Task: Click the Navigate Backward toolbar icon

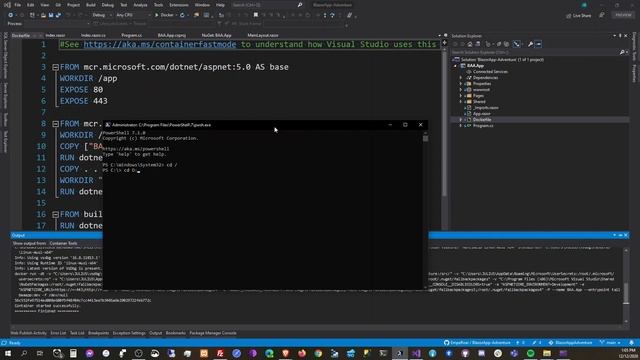Action: [x=11, y=15]
